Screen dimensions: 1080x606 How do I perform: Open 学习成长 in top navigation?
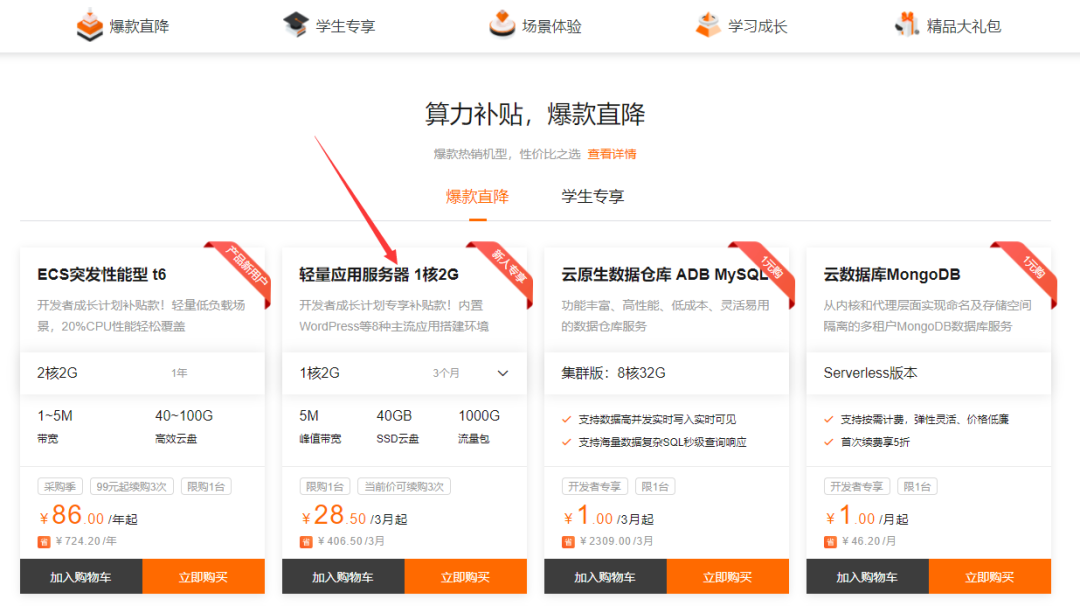pos(758,26)
